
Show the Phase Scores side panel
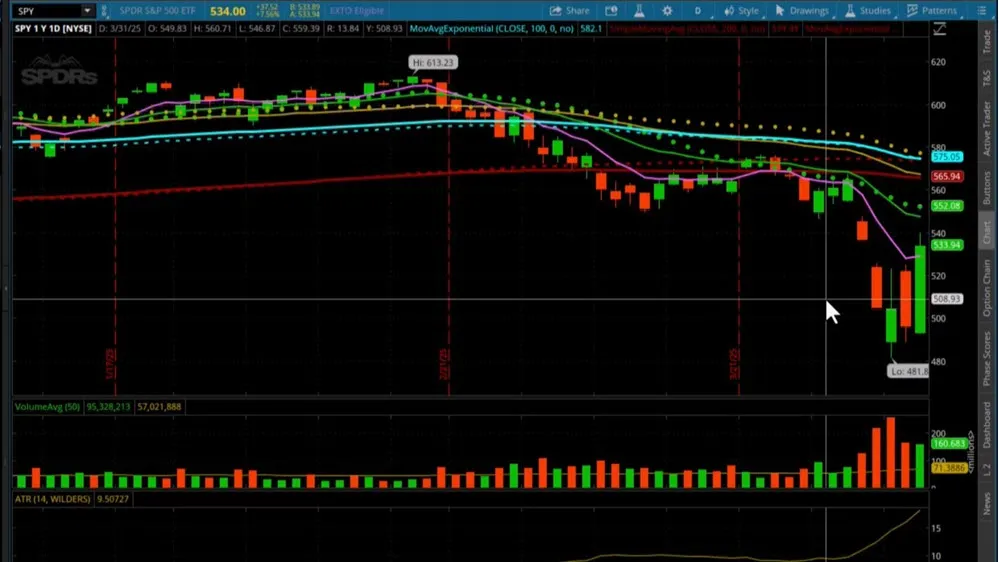(x=987, y=359)
